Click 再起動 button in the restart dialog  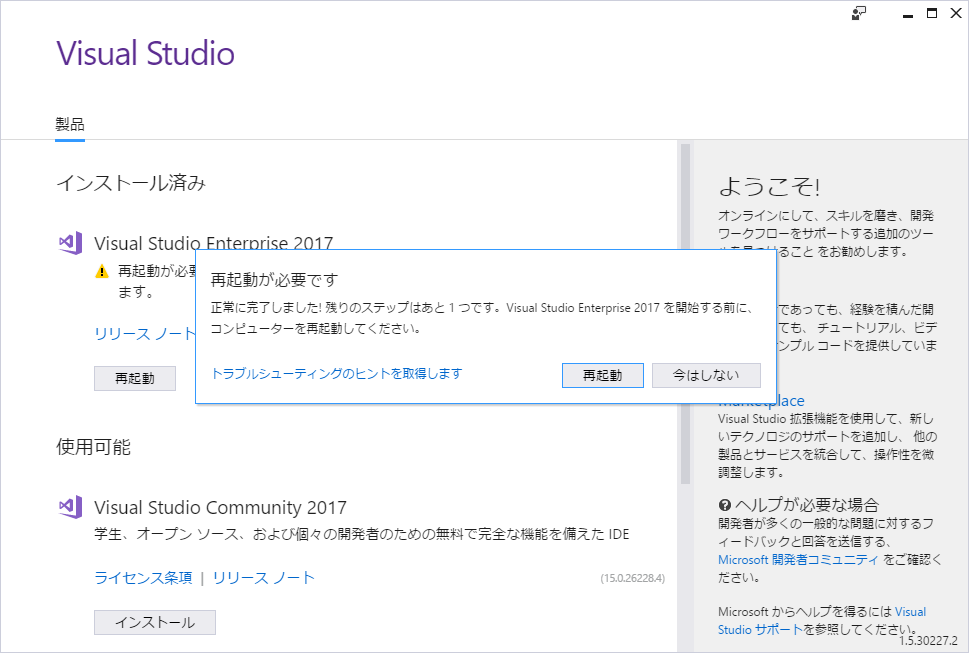(x=603, y=375)
